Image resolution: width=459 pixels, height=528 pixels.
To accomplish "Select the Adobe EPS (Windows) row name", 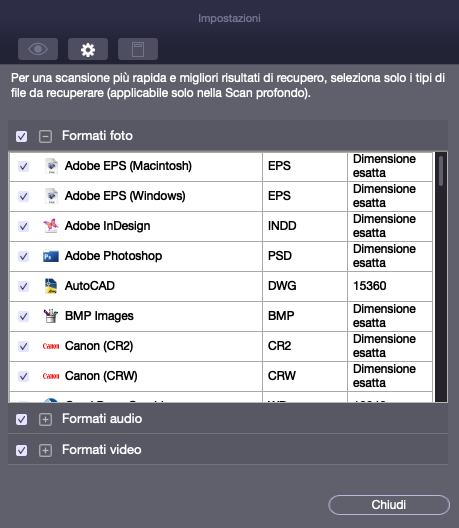I will click(125, 196).
